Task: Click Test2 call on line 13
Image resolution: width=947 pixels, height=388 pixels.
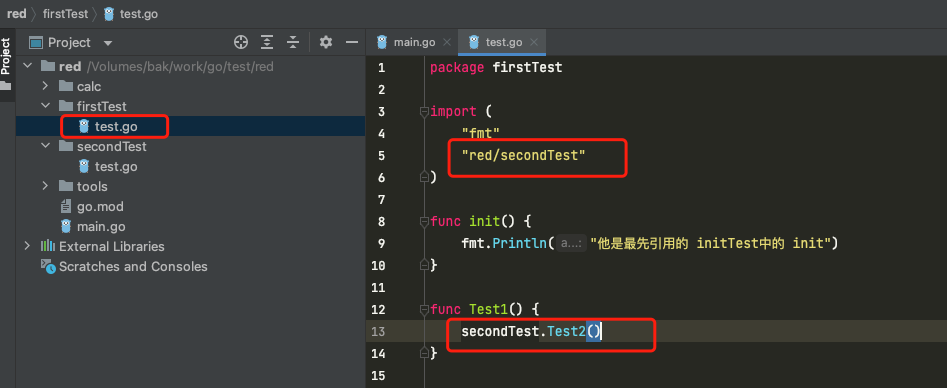Action: click(x=567, y=331)
